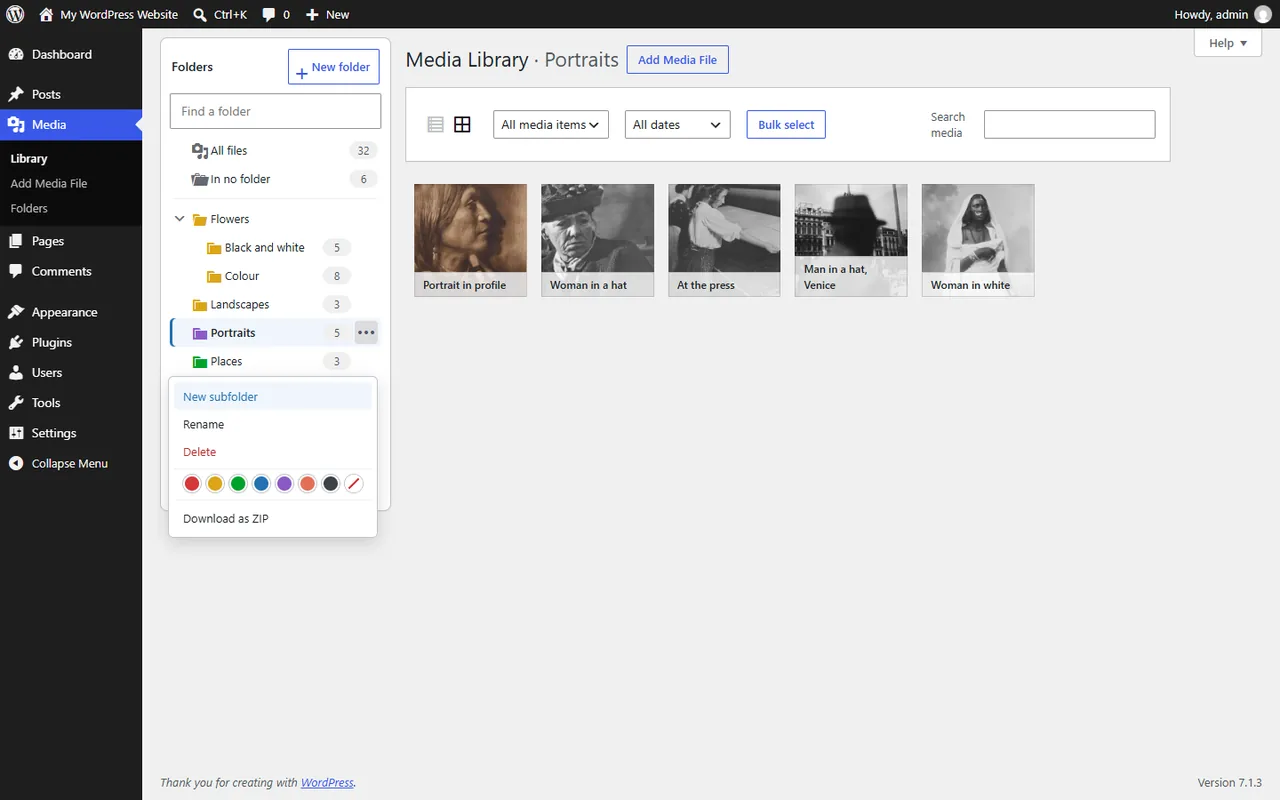Focus the Find a folder field
The image size is (1280, 800).
coord(276,111)
